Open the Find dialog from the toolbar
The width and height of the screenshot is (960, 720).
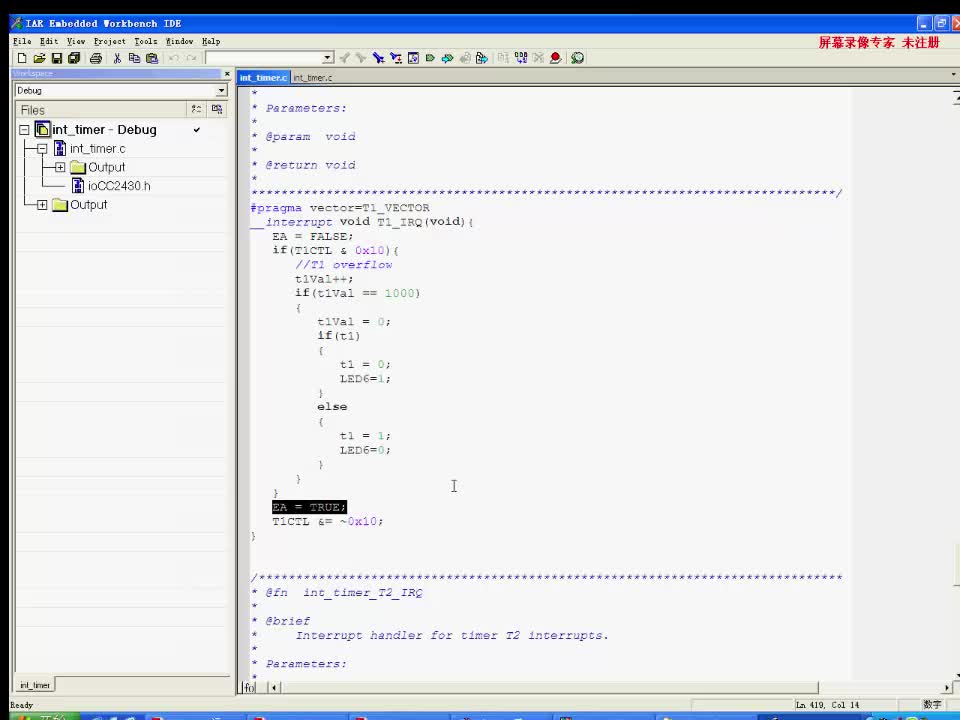(x=378, y=58)
